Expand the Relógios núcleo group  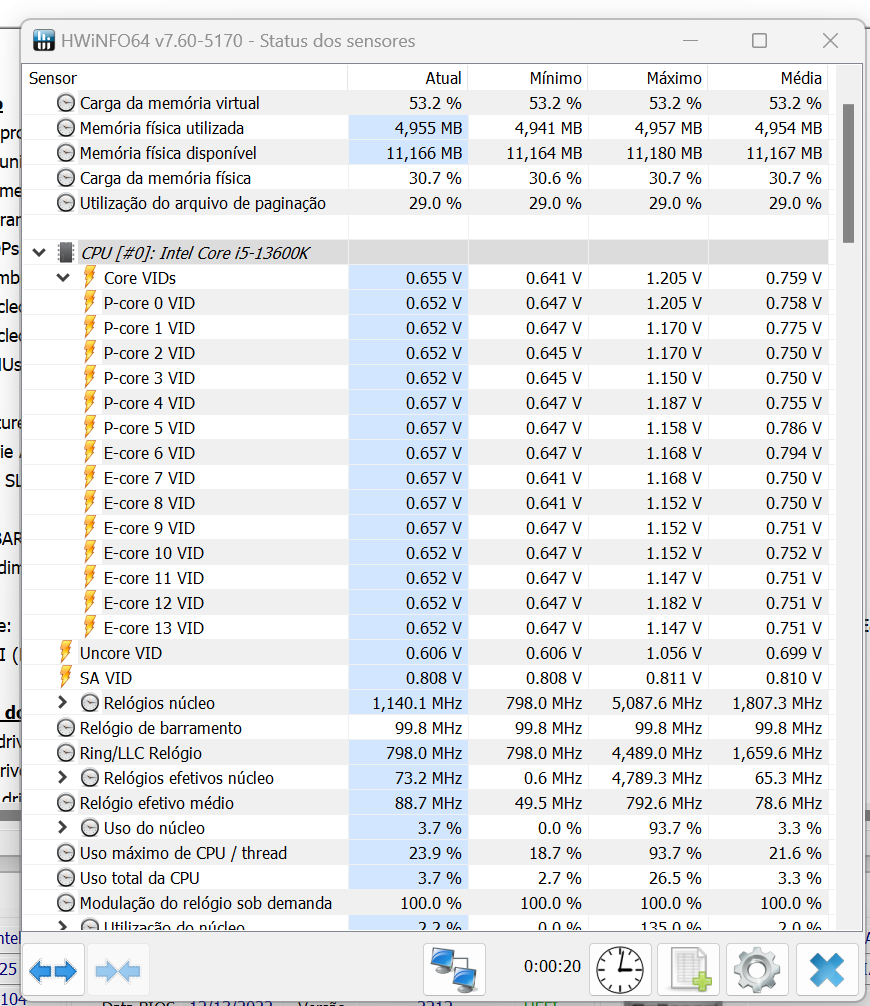coord(62,703)
